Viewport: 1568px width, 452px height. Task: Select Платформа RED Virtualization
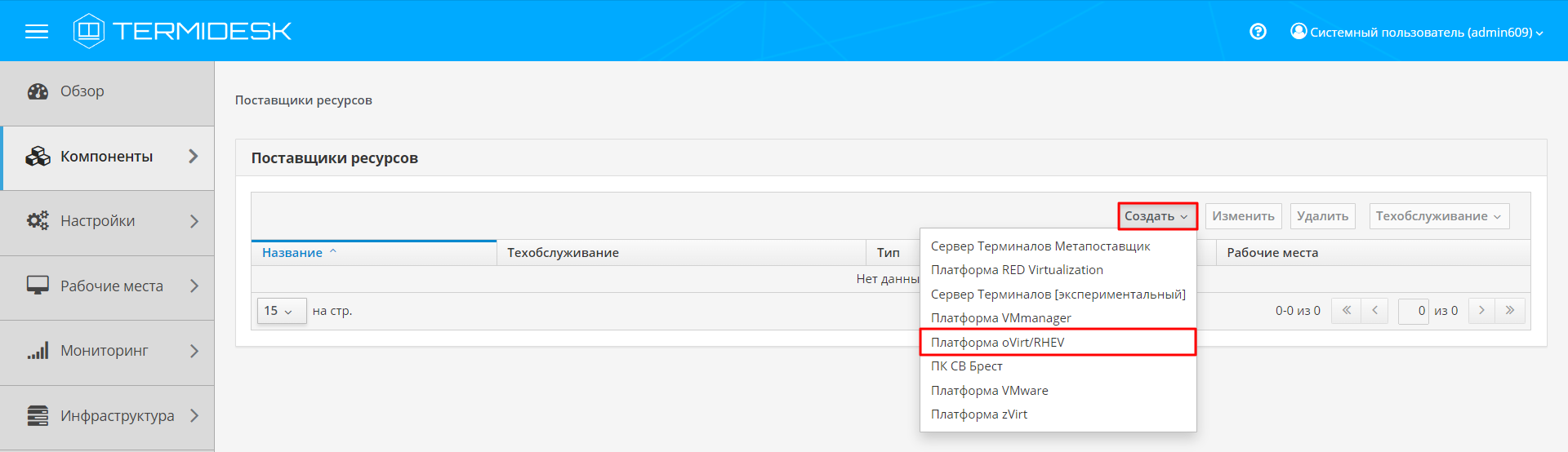[1058, 270]
